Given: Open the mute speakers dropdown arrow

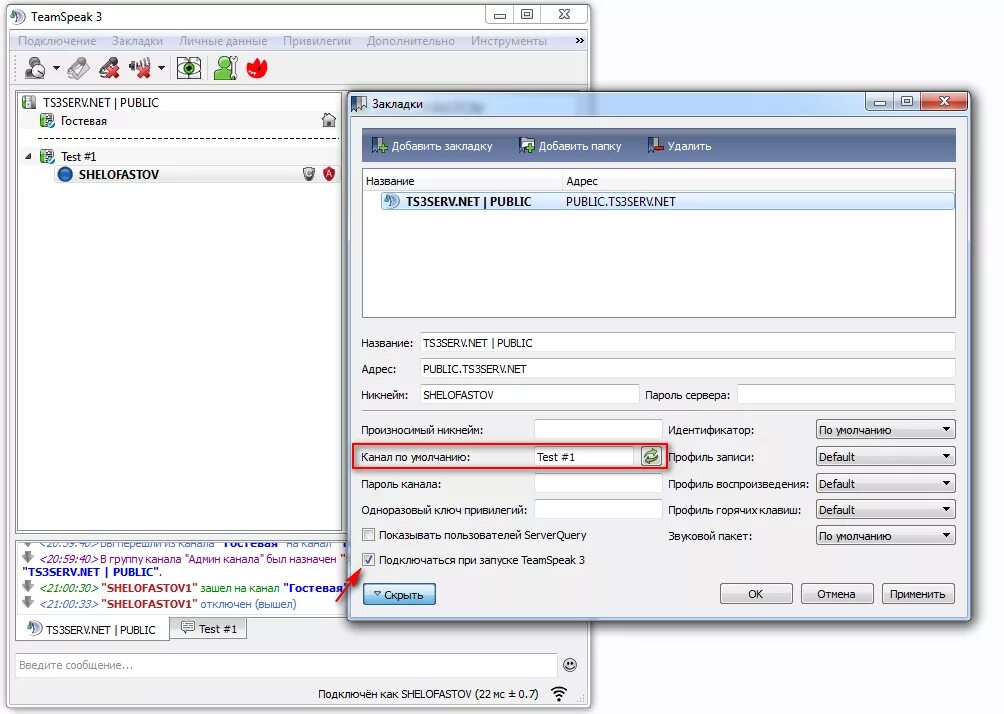Looking at the screenshot, I should 161,68.
